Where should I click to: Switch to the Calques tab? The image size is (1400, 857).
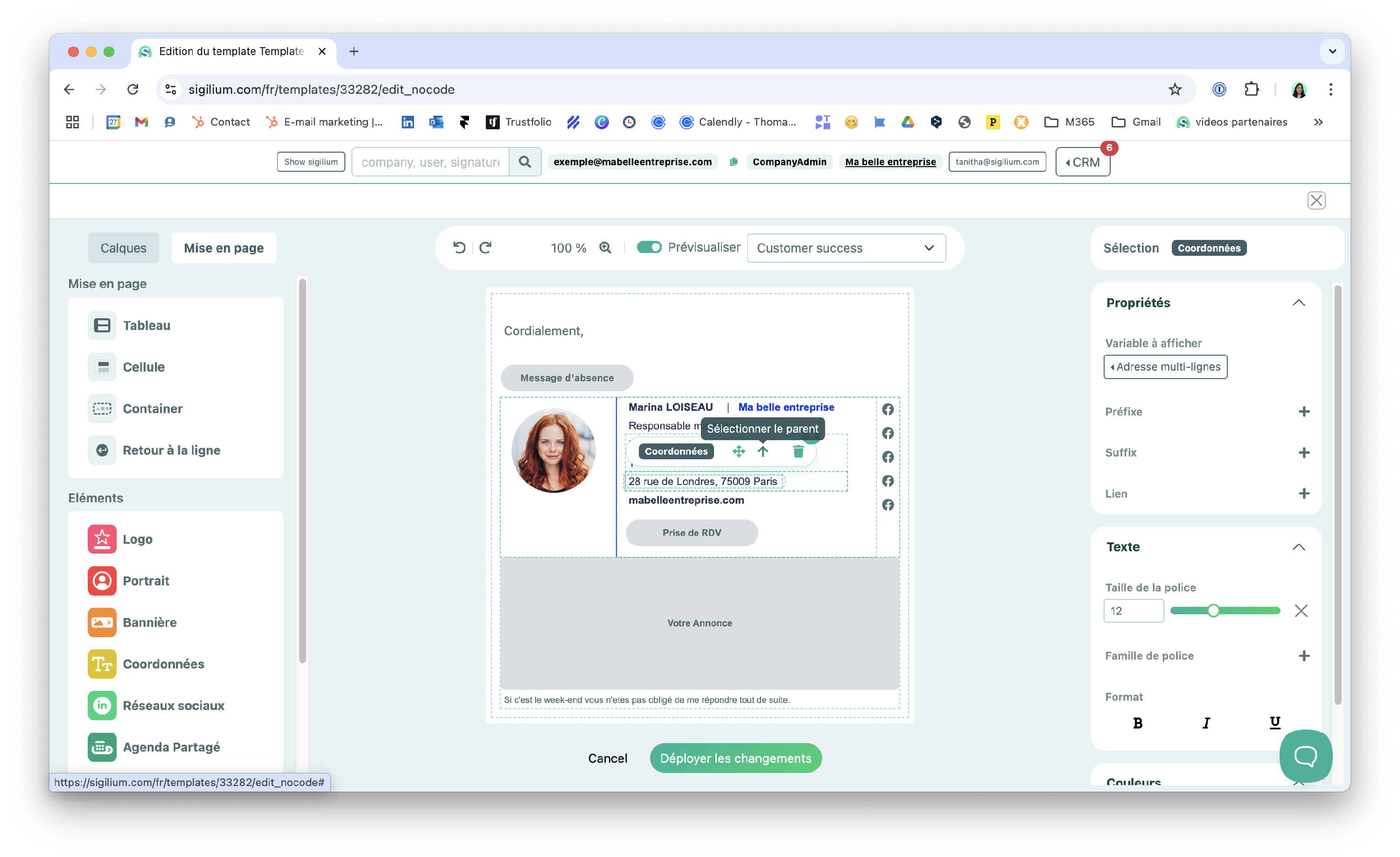tap(123, 248)
